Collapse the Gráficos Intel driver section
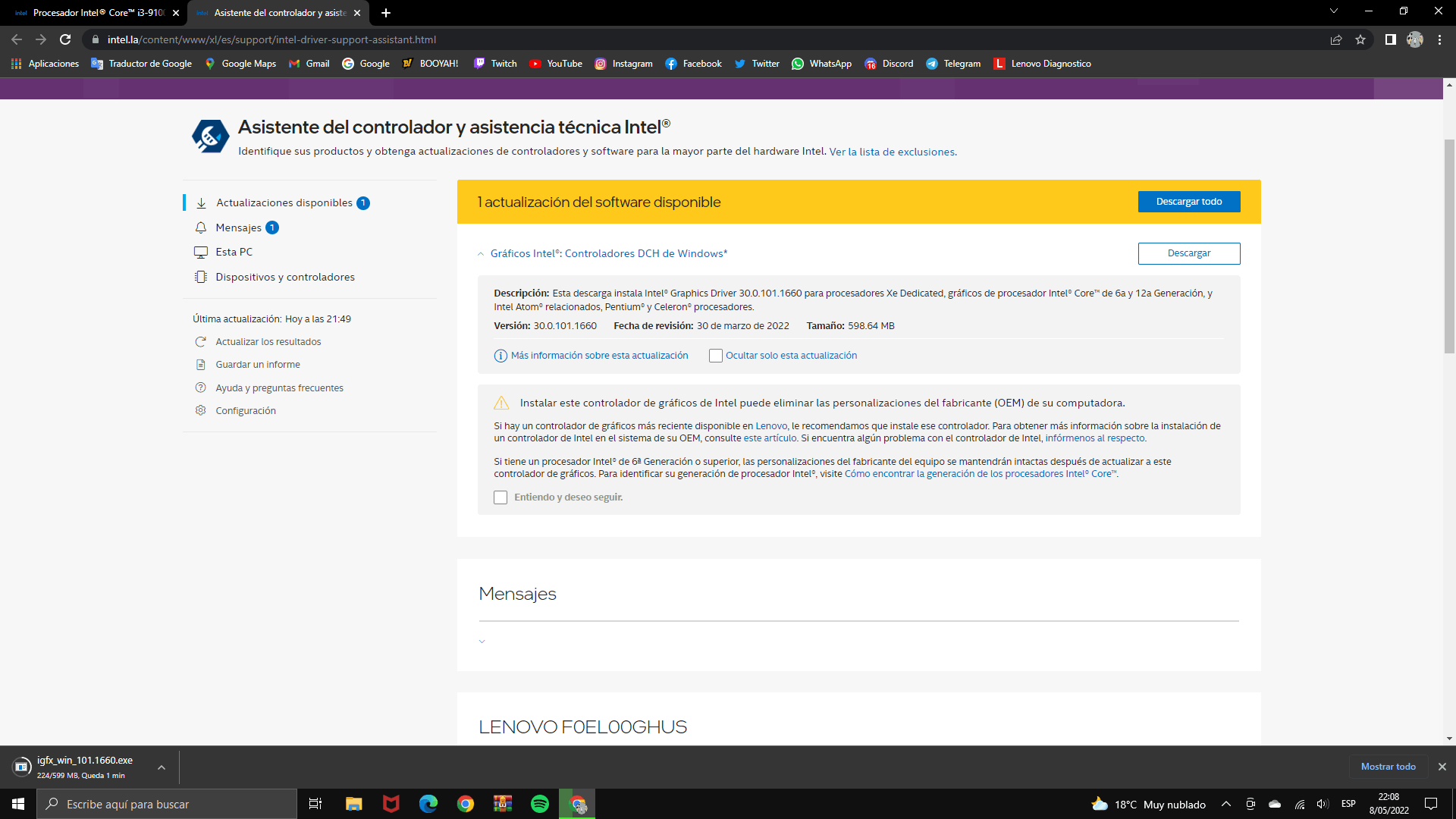The height and width of the screenshot is (819, 1456). [481, 254]
